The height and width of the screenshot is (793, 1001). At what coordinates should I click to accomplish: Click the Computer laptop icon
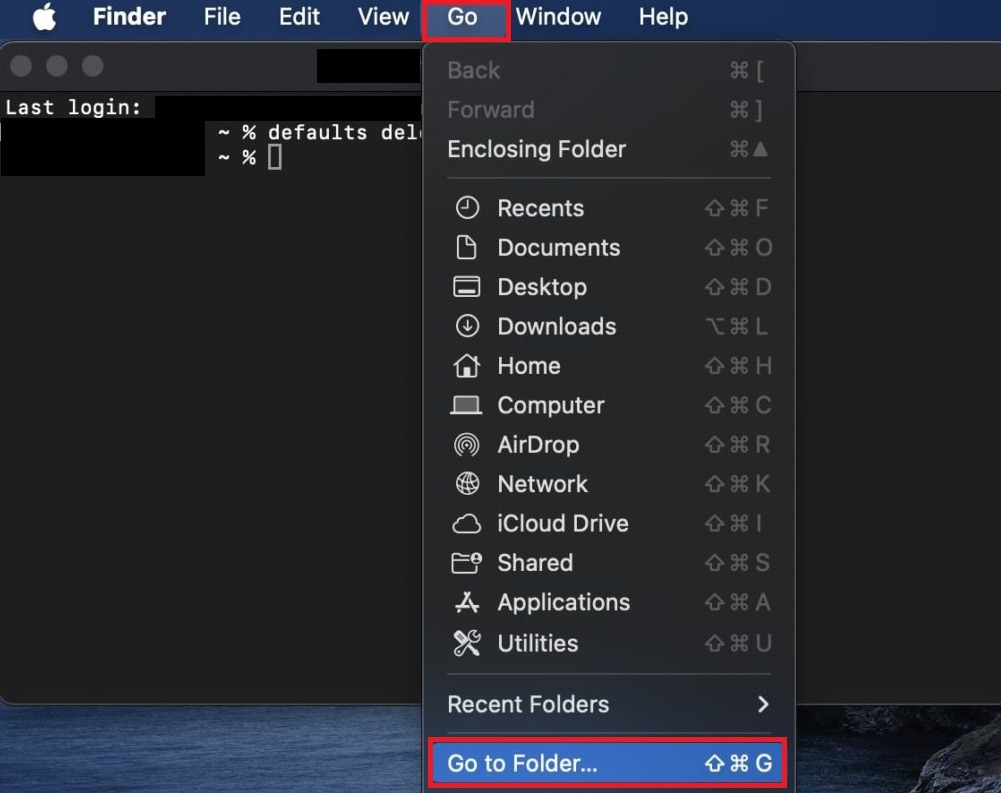tap(467, 405)
